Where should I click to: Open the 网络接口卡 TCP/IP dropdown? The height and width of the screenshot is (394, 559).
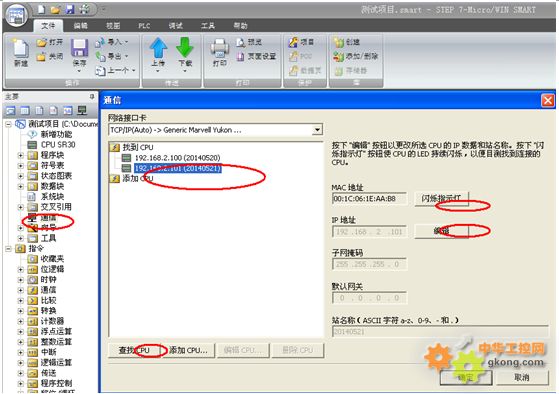tap(317, 130)
